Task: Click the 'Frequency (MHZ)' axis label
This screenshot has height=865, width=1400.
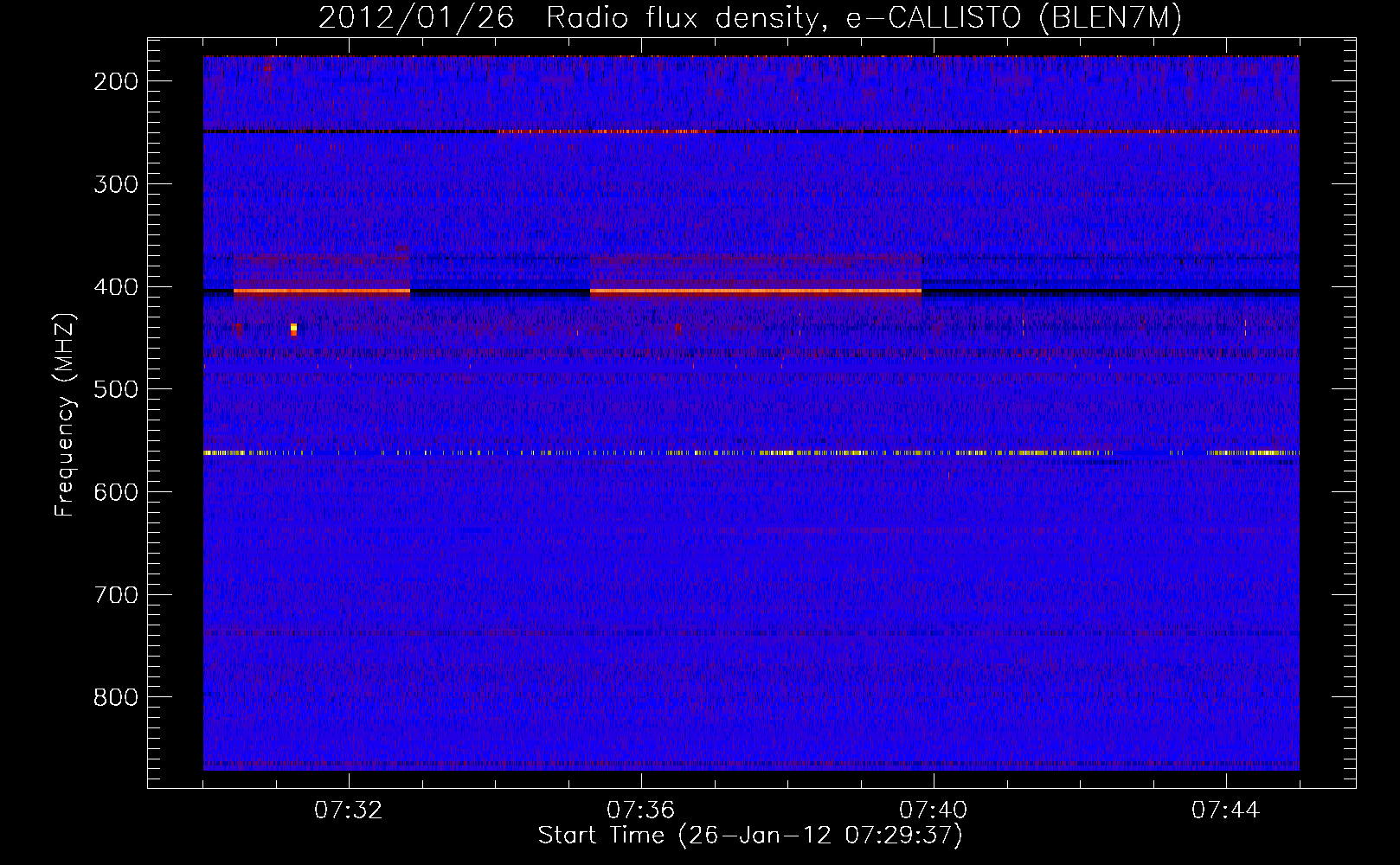Action: pyautogui.click(x=65, y=414)
